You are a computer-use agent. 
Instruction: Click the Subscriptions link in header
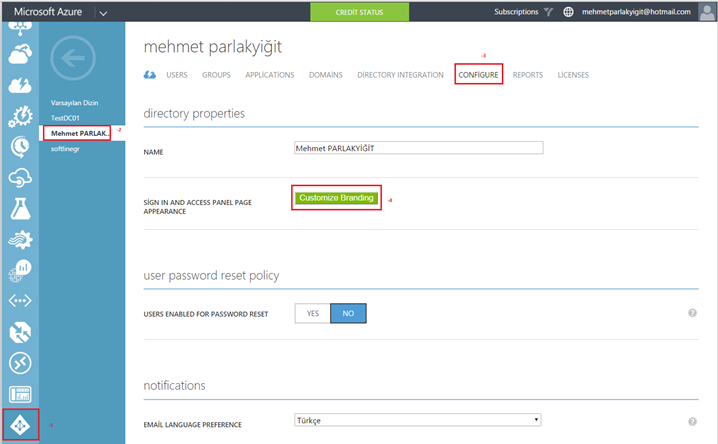pyautogui.click(x=516, y=12)
